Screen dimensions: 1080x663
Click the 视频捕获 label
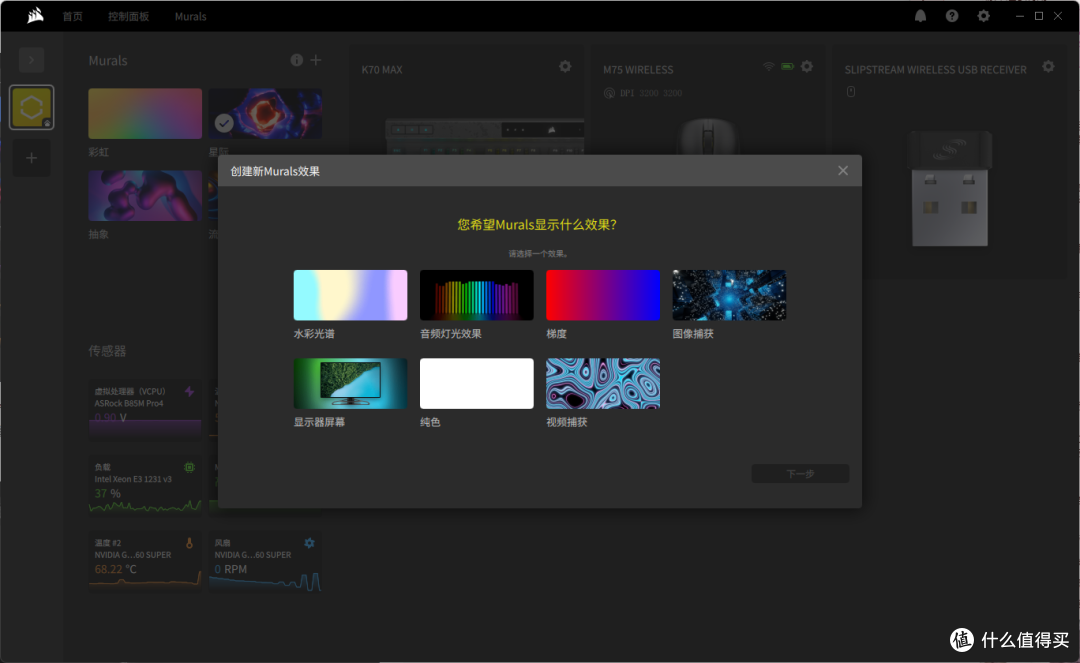coord(567,422)
